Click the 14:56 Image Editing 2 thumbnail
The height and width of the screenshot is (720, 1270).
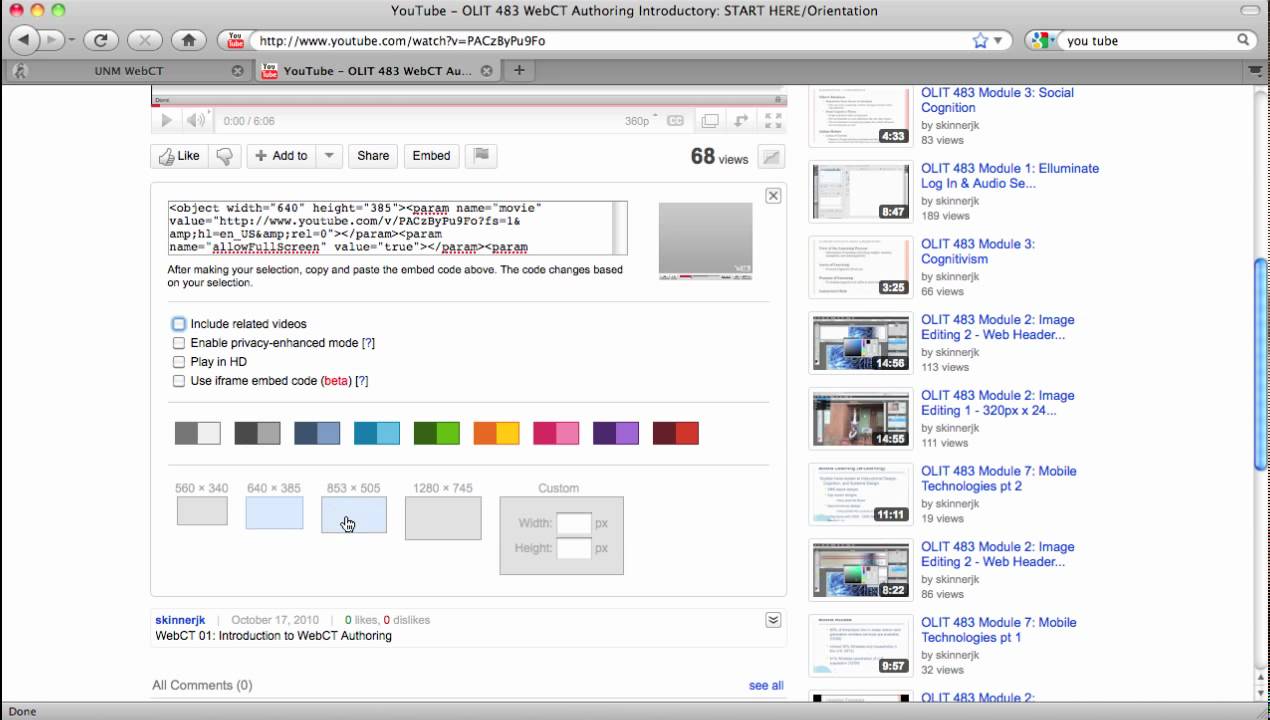point(861,343)
